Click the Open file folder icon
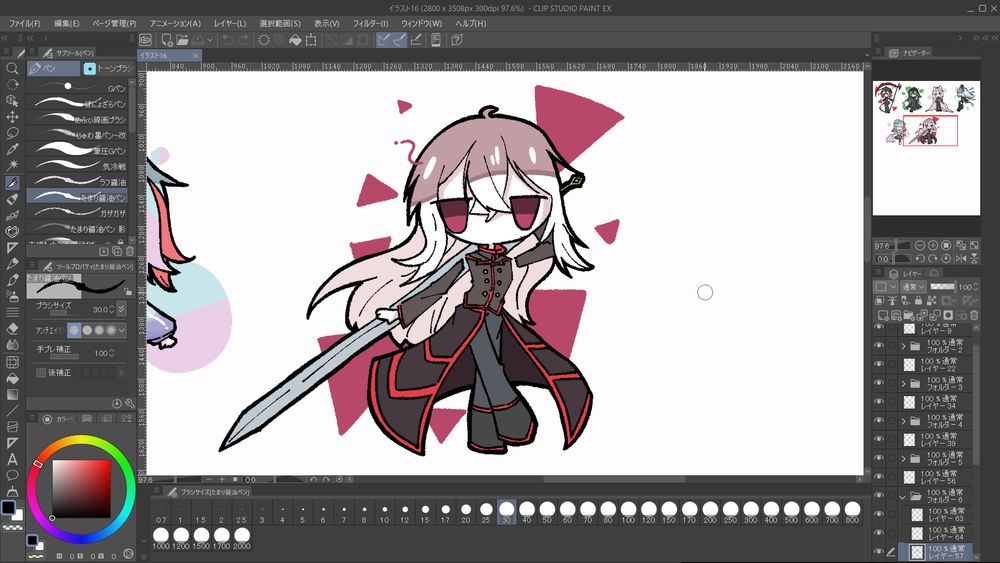 click(182, 40)
